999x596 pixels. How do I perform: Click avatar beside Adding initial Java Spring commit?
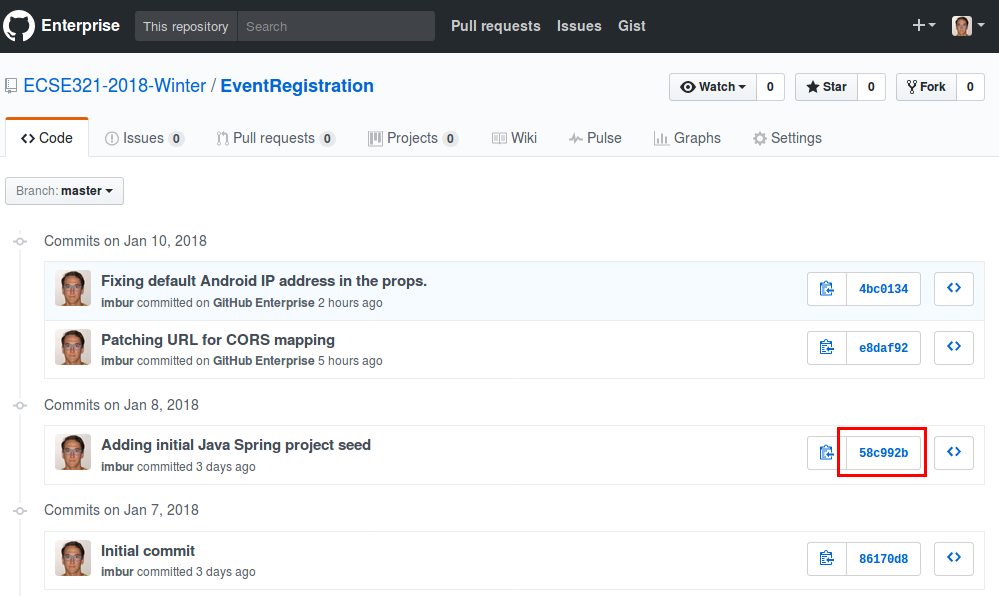(73, 452)
